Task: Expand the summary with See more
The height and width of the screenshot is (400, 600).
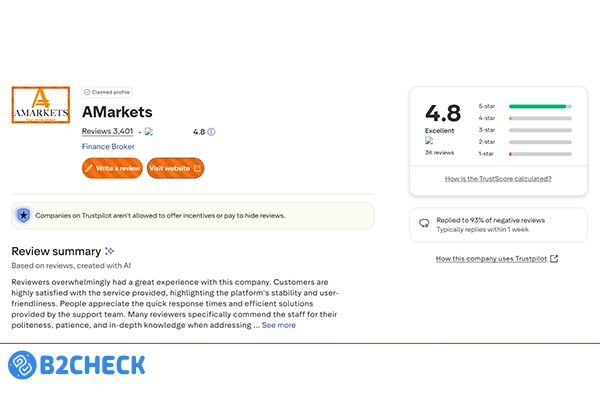Action: tap(279, 324)
